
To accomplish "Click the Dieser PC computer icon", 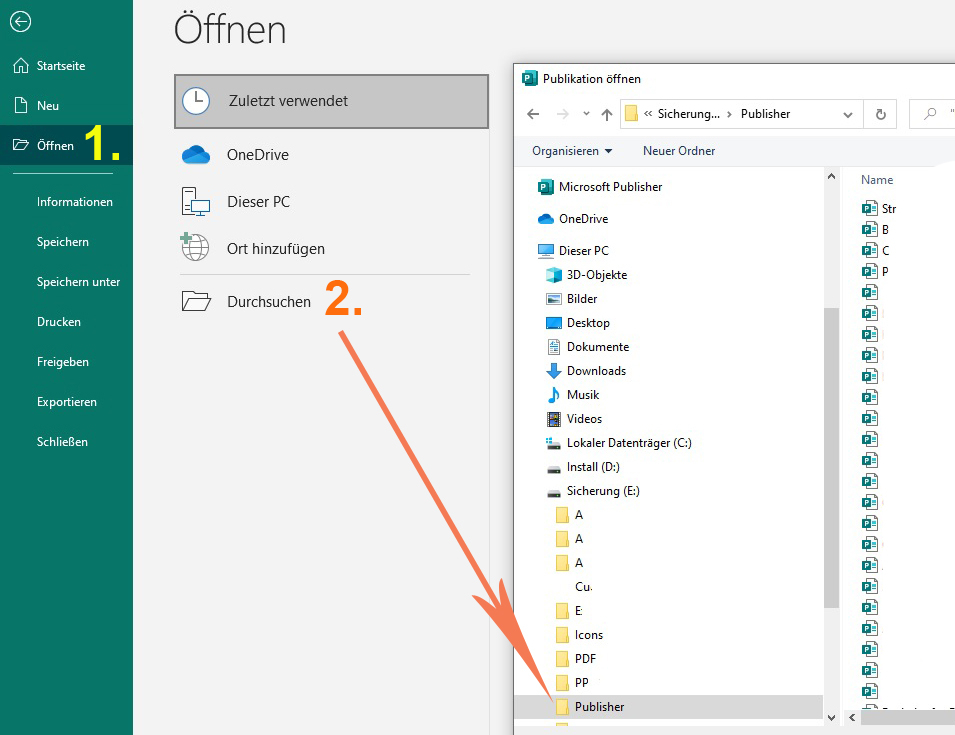I will (x=196, y=202).
